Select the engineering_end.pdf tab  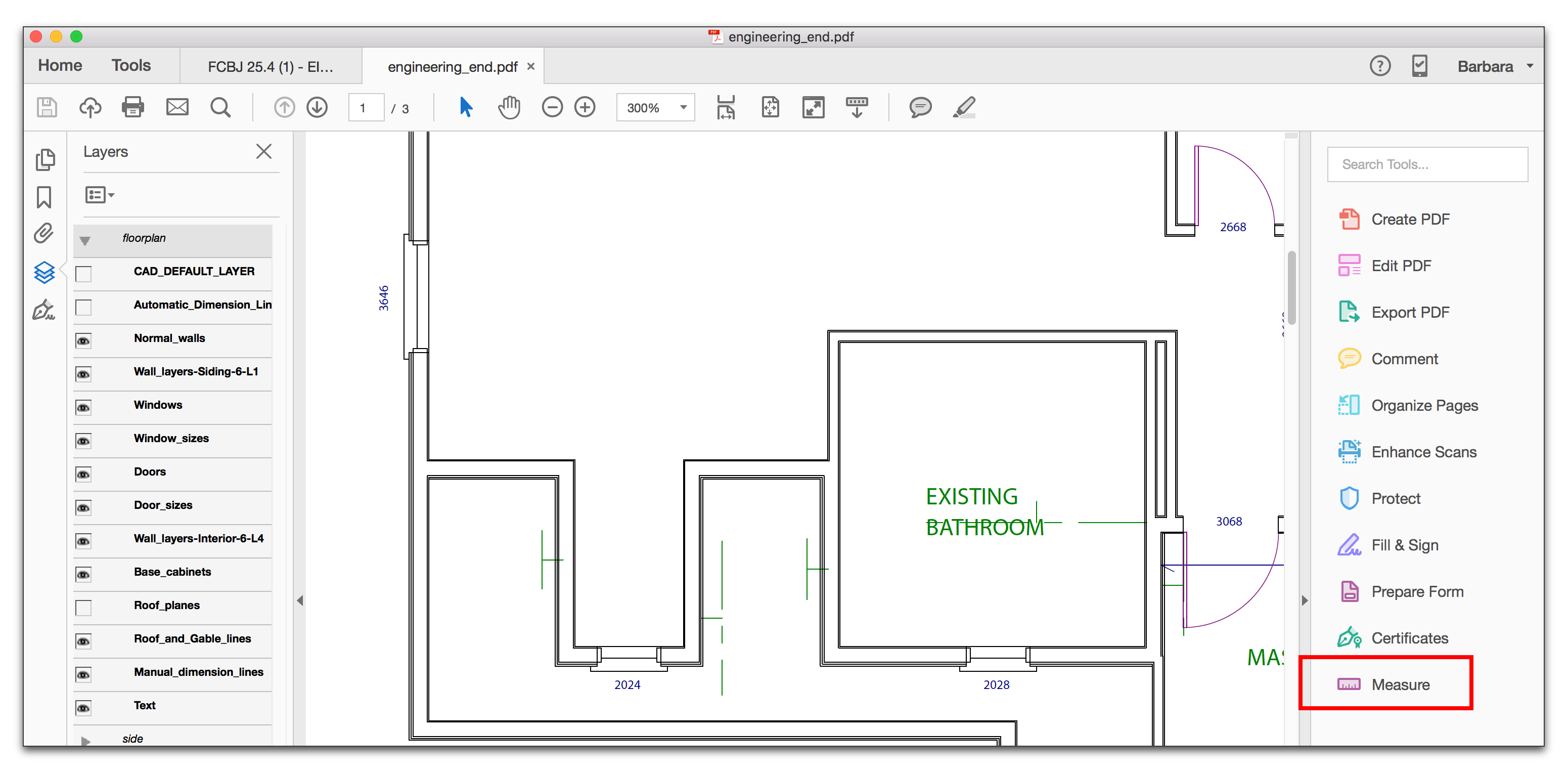point(452,66)
